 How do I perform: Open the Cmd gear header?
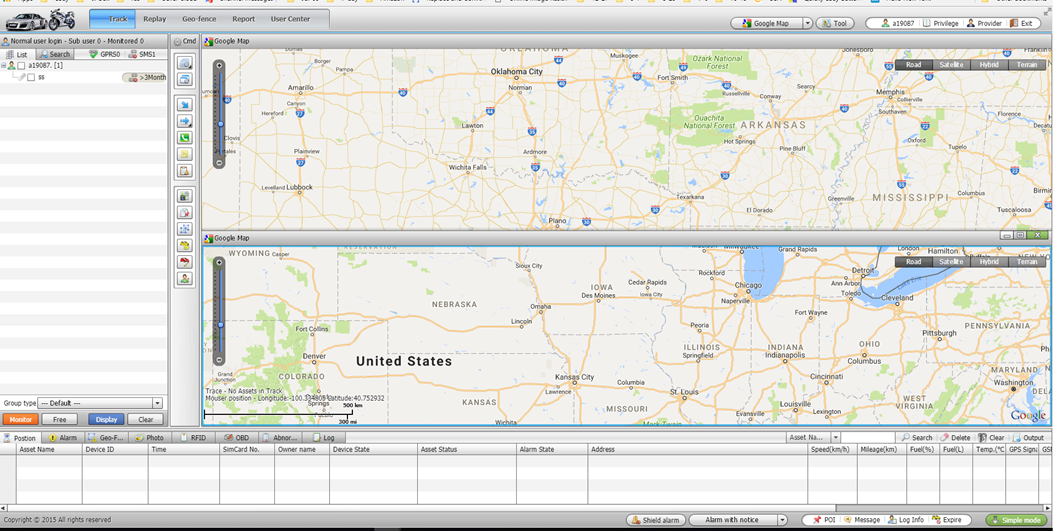[x=185, y=41]
